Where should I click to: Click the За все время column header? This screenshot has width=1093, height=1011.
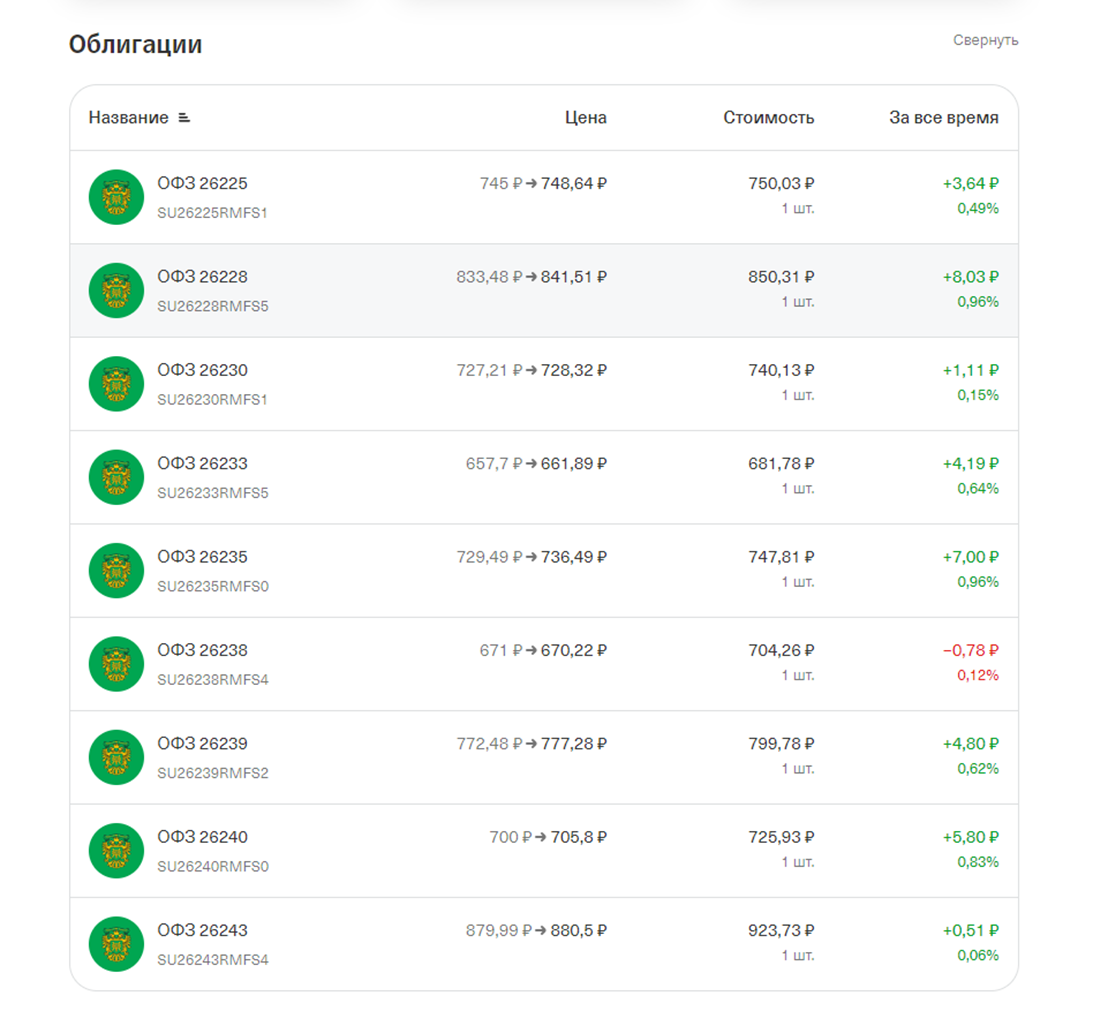943,118
